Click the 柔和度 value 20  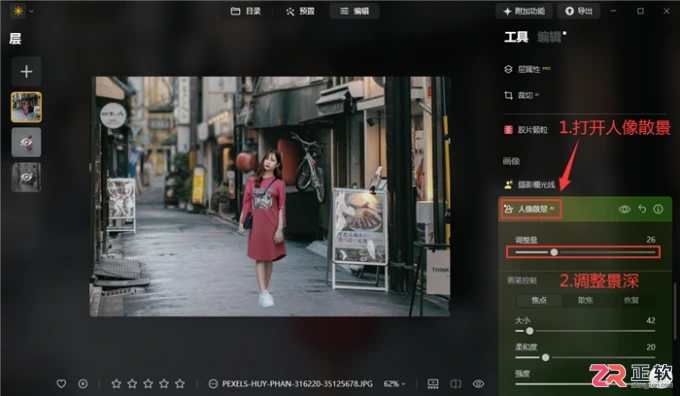[651, 347]
